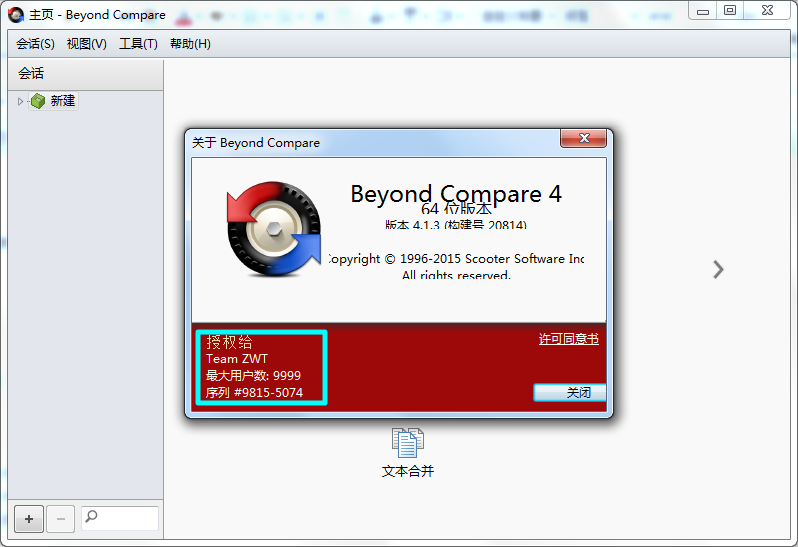Viewport: 798px width, 547px height.
Task: Open the 许可同意书 license link
Action: tap(568, 339)
